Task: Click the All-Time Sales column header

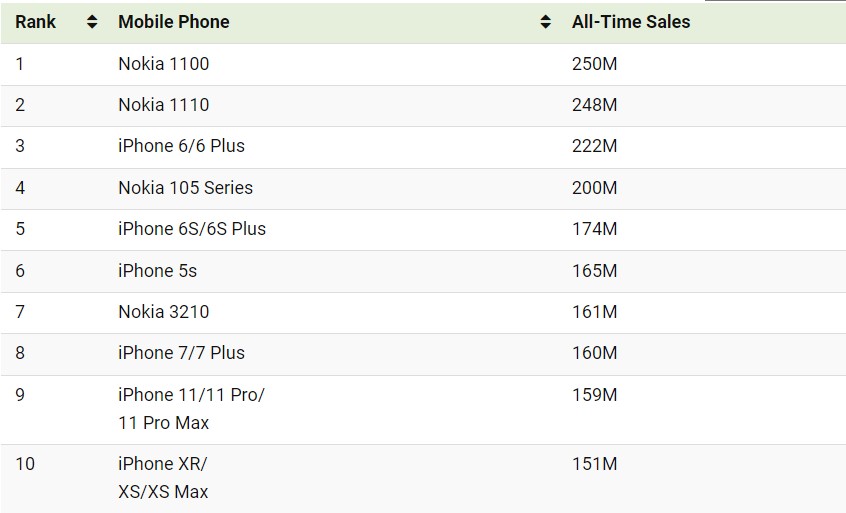Action: coord(631,22)
